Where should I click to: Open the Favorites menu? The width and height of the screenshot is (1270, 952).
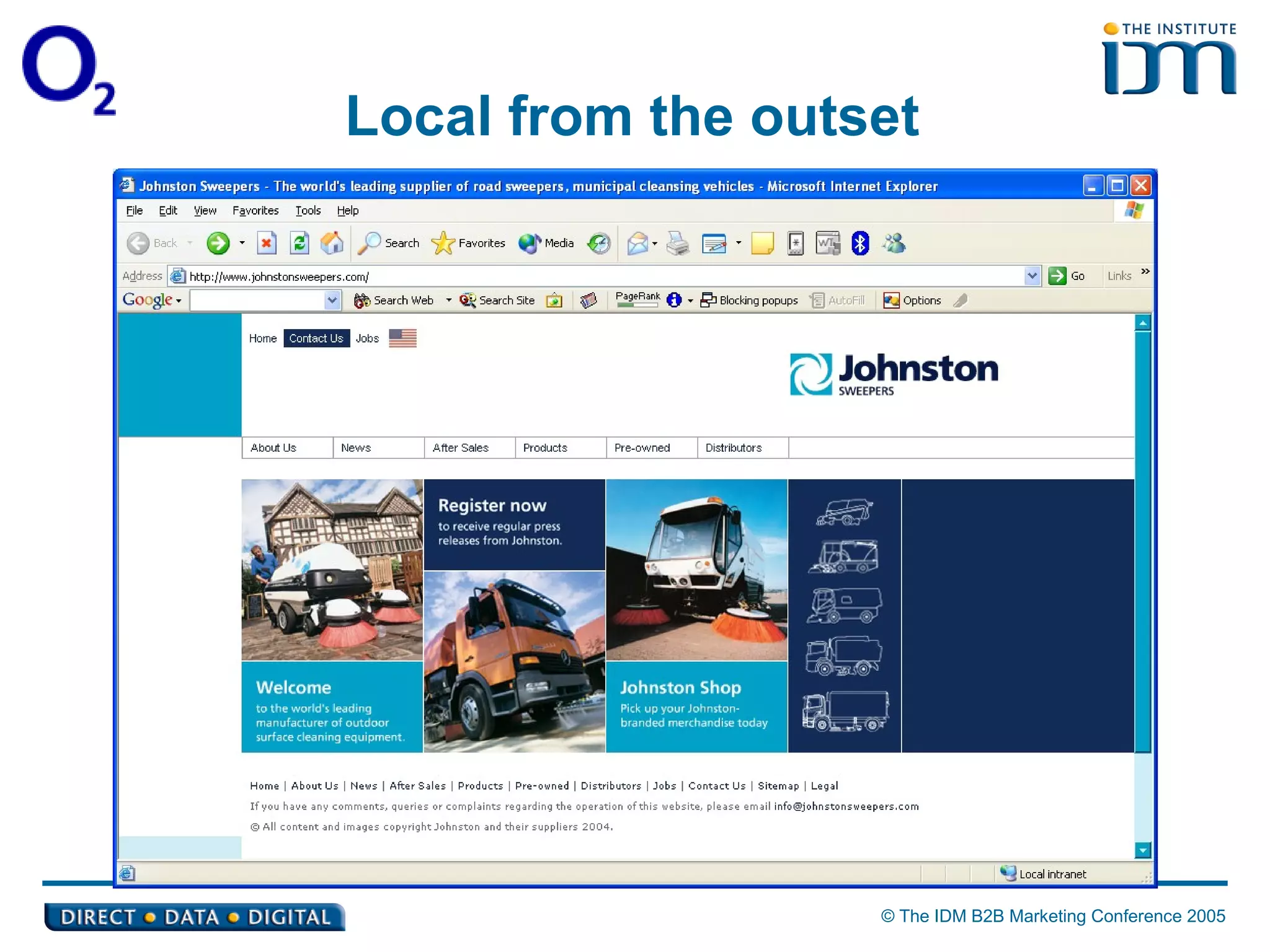click(255, 211)
